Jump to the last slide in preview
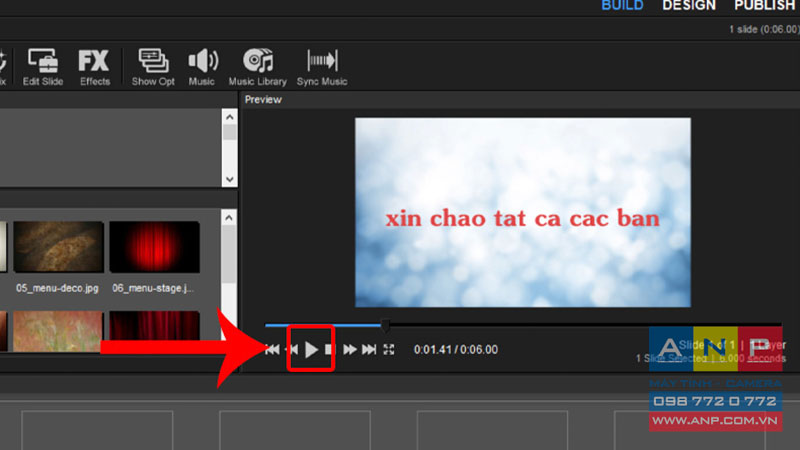 tap(369, 349)
